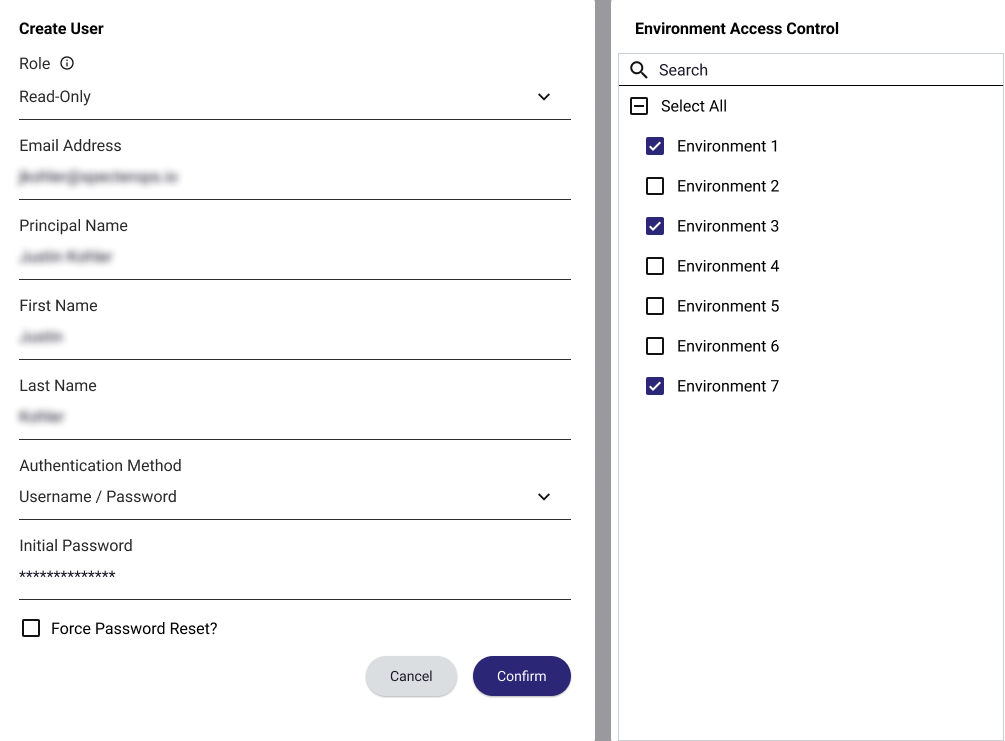Click into the Email Address field
The height and width of the screenshot is (741, 1005).
coord(294,177)
